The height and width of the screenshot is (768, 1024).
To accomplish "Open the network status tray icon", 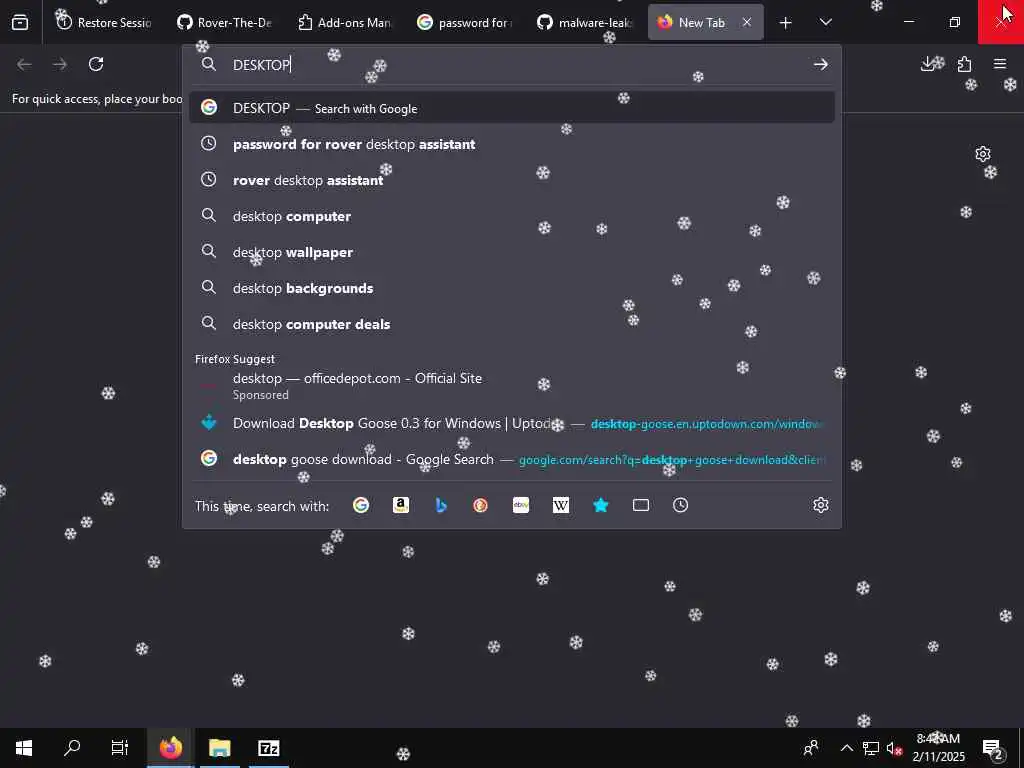I will click(x=871, y=748).
